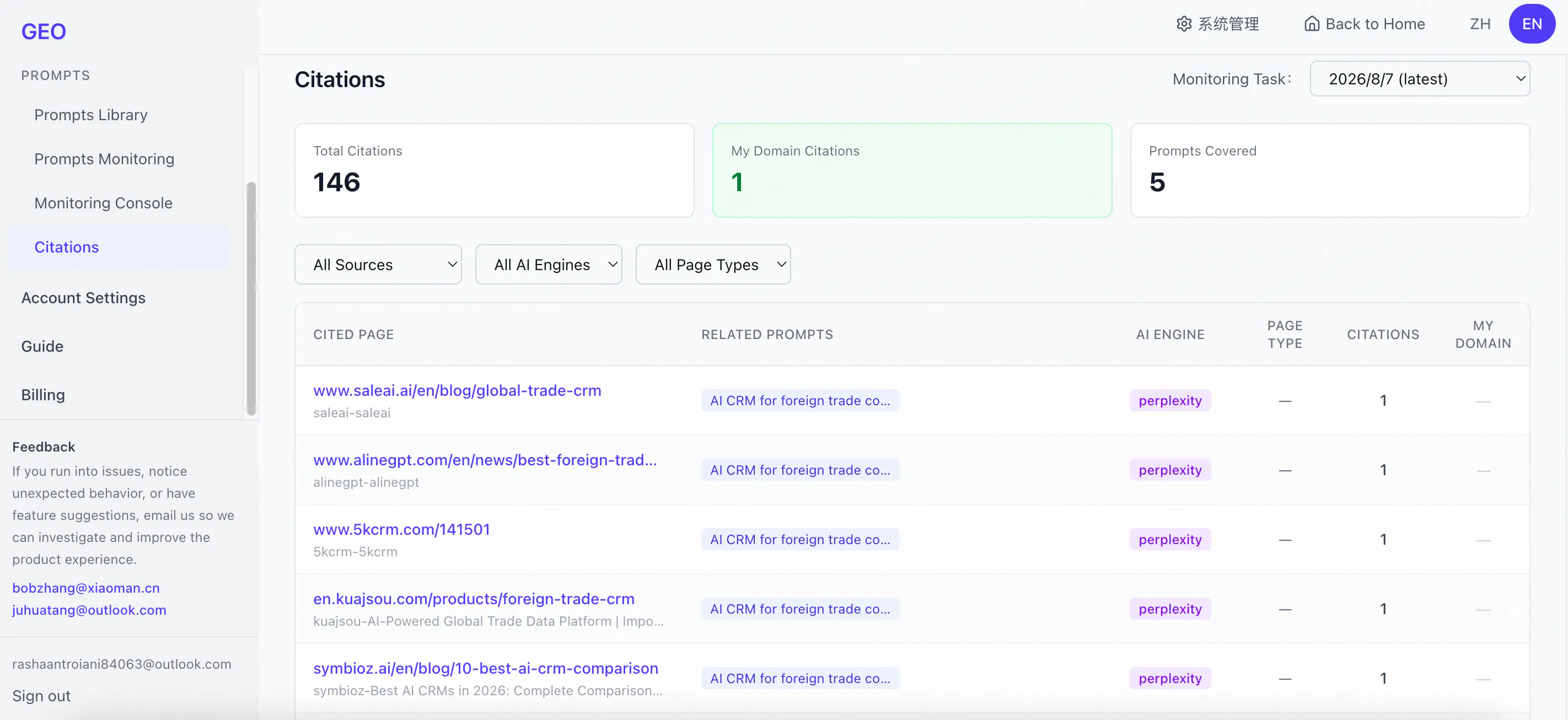Click the CITED PAGE column header
Viewport: 1568px width, 720px height.
(x=353, y=334)
